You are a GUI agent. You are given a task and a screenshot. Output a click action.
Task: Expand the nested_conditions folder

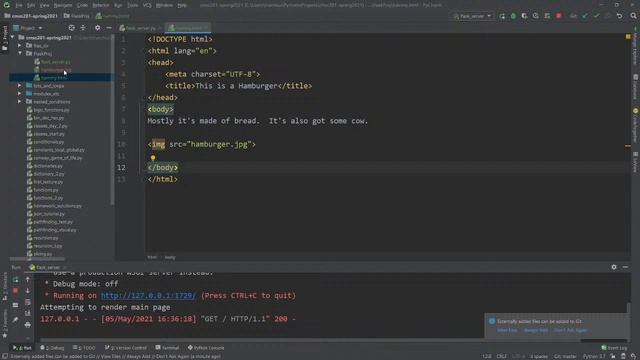pos(20,102)
